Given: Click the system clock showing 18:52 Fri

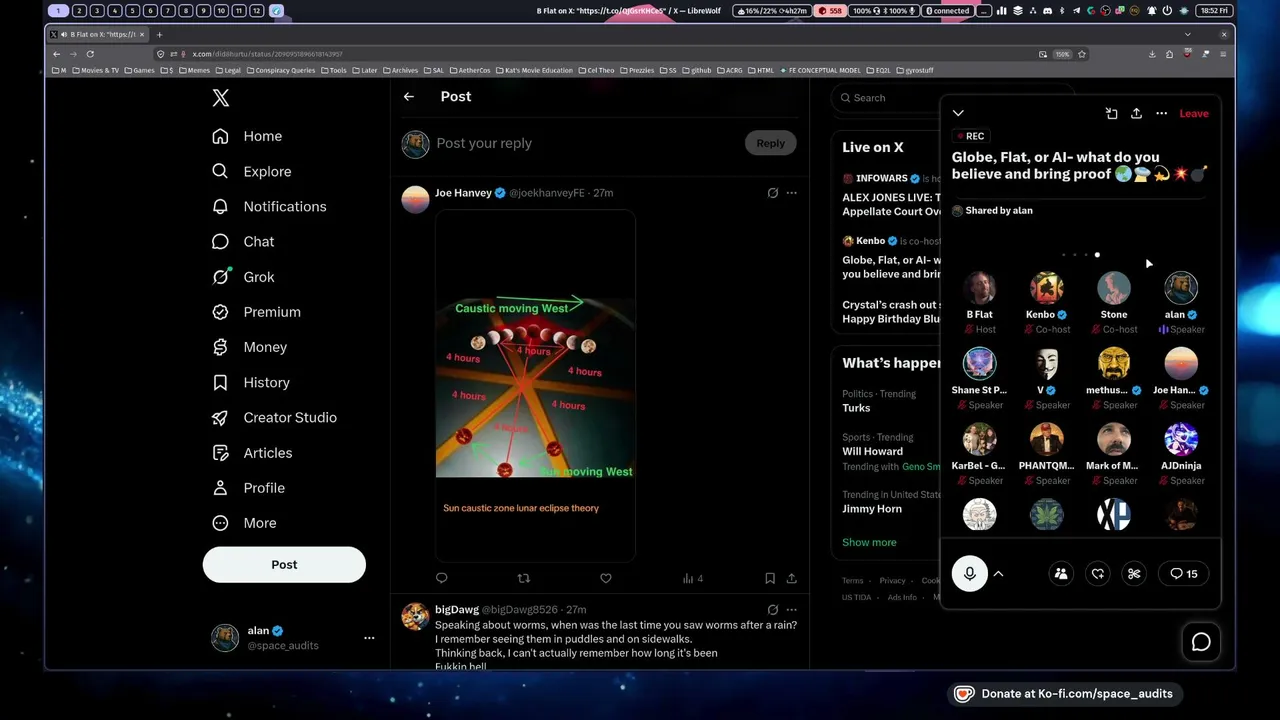Looking at the screenshot, I should 1214,11.
